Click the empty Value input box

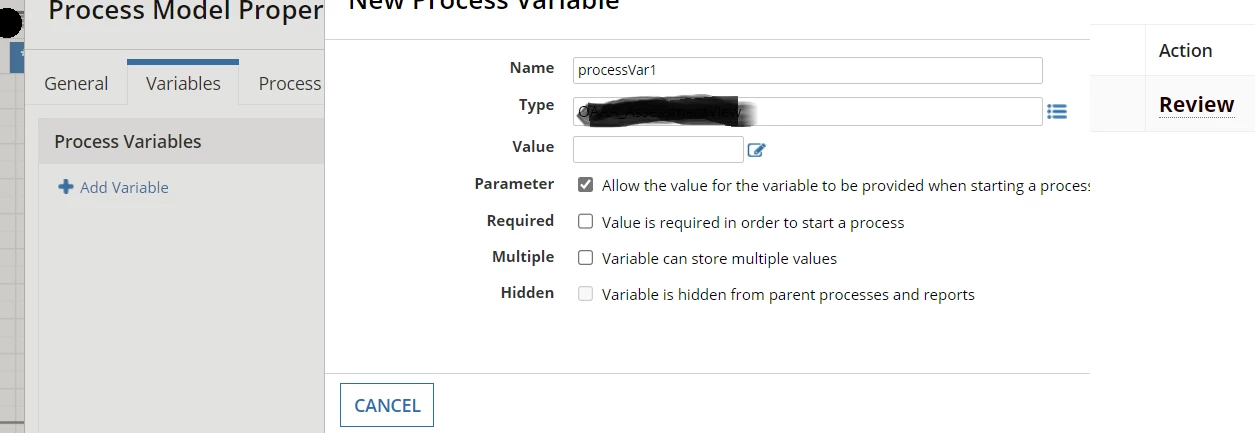[x=658, y=149]
